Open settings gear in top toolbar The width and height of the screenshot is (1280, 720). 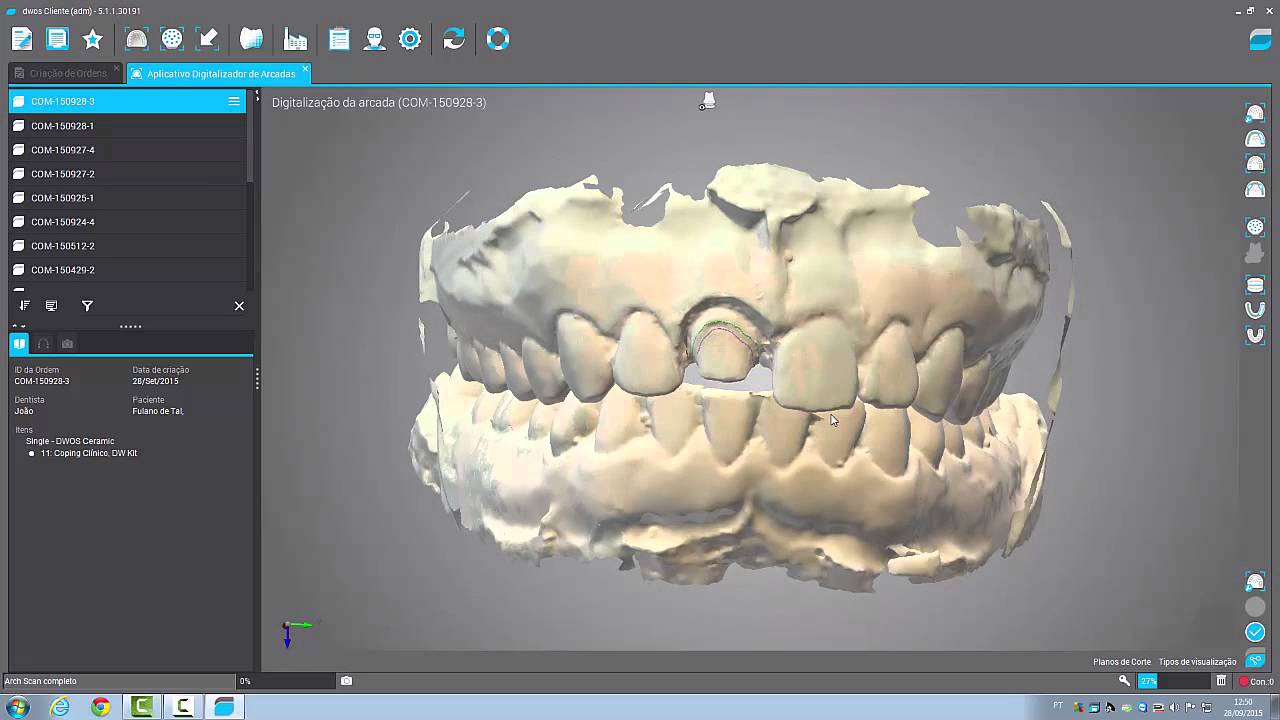(x=410, y=39)
